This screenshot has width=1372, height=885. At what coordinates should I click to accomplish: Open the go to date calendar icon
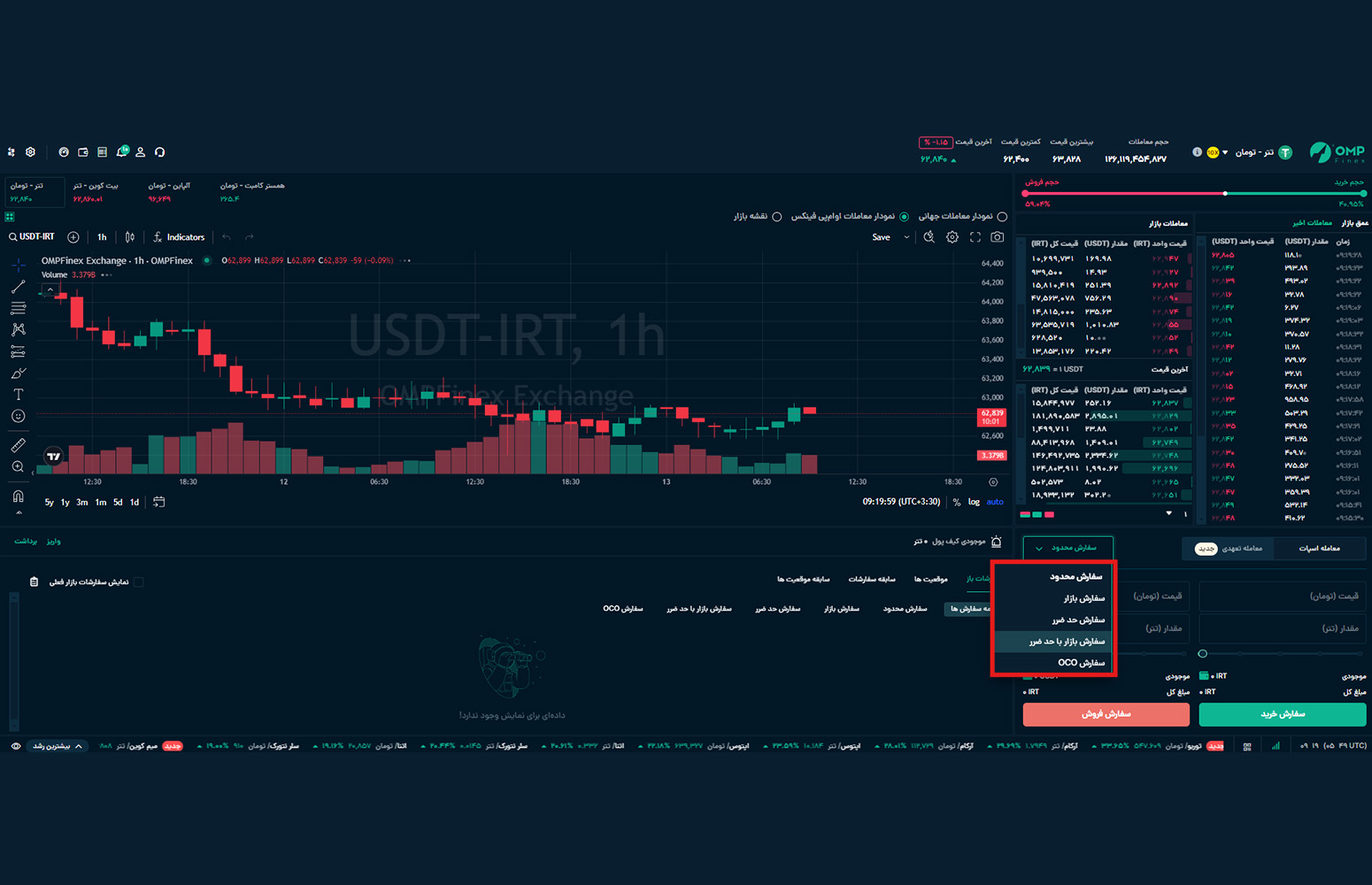pyautogui.click(x=158, y=502)
